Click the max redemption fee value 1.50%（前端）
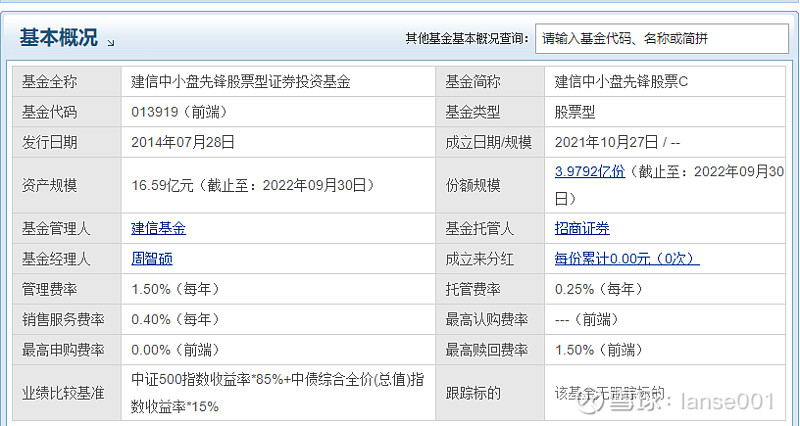 tap(599, 350)
